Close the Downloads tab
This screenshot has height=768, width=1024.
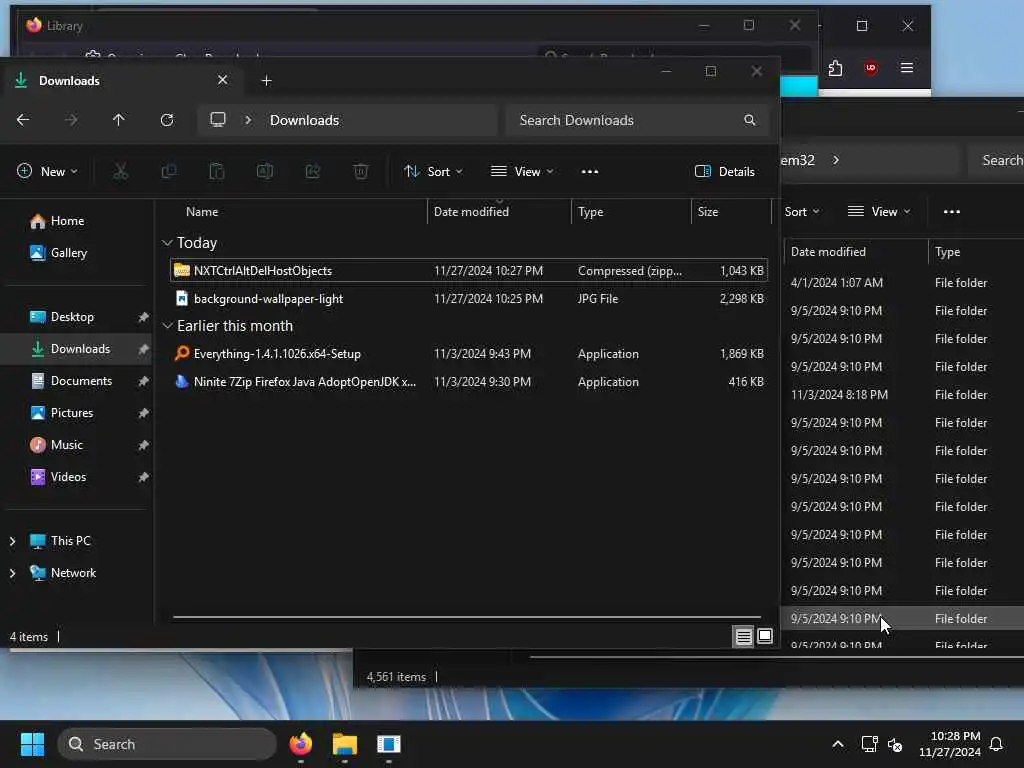(222, 80)
